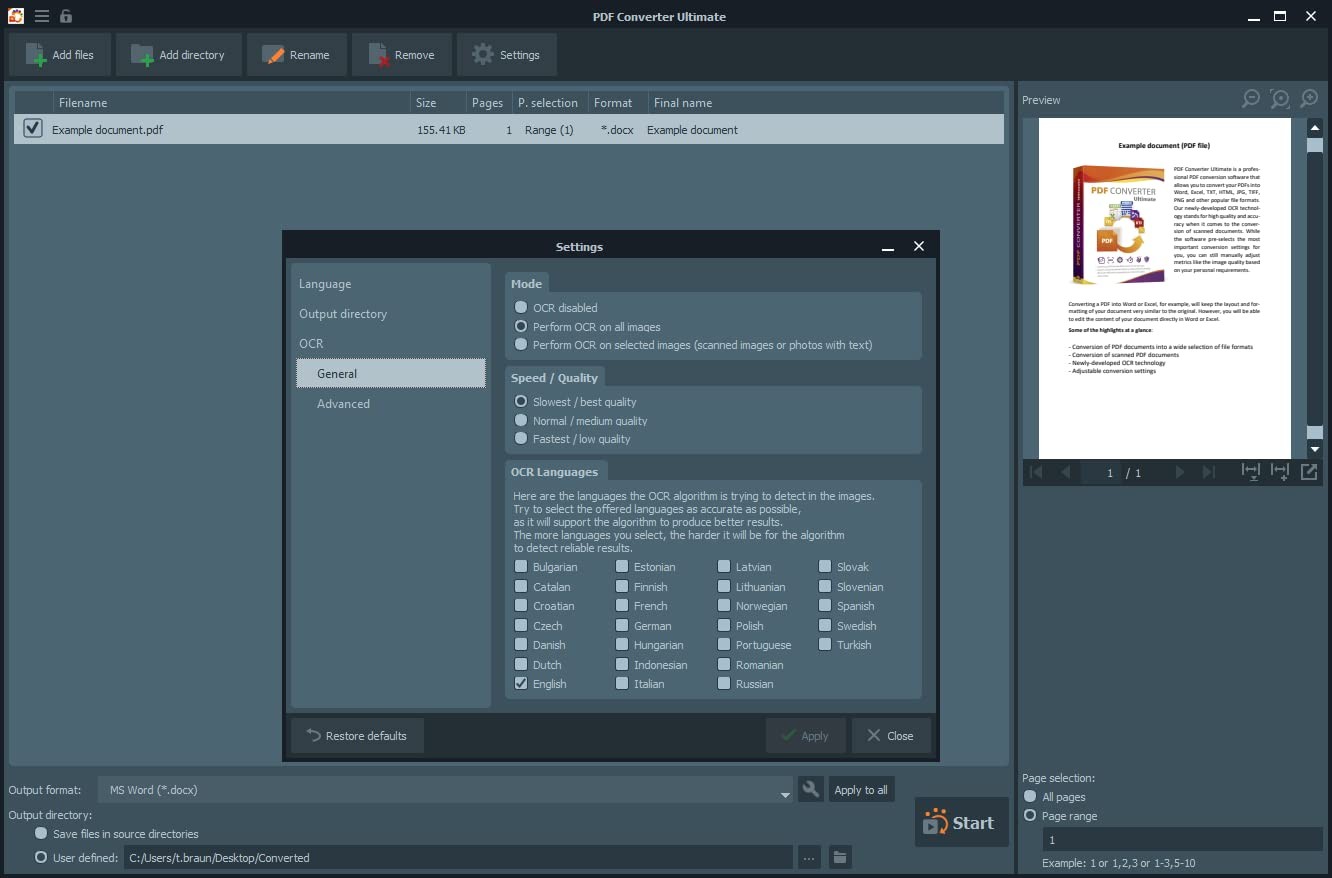The image size is (1332, 878).
Task: Click the Apply button in Settings
Action: (x=806, y=736)
